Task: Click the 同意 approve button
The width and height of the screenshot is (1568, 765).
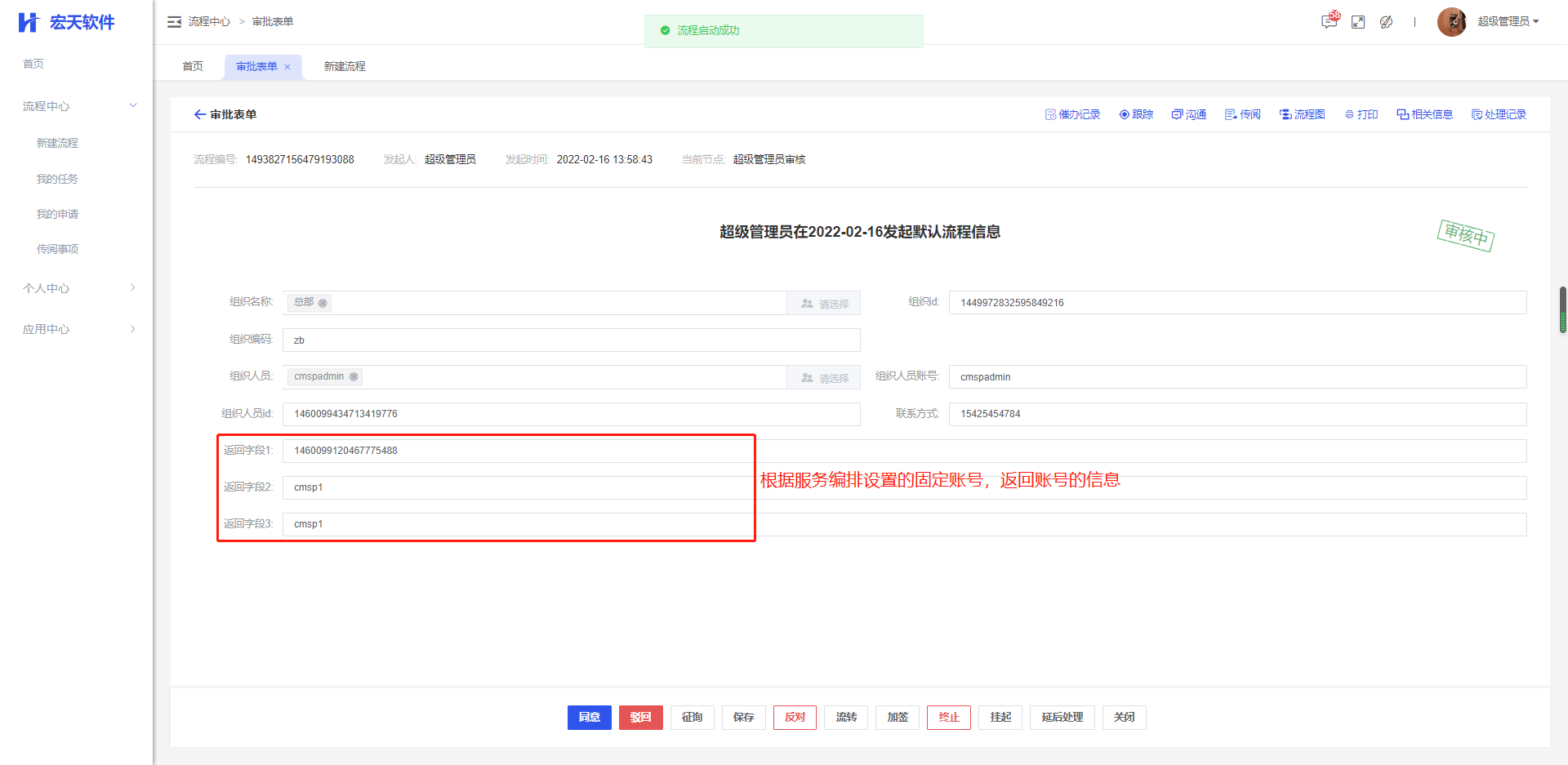Action: pos(590,718)
